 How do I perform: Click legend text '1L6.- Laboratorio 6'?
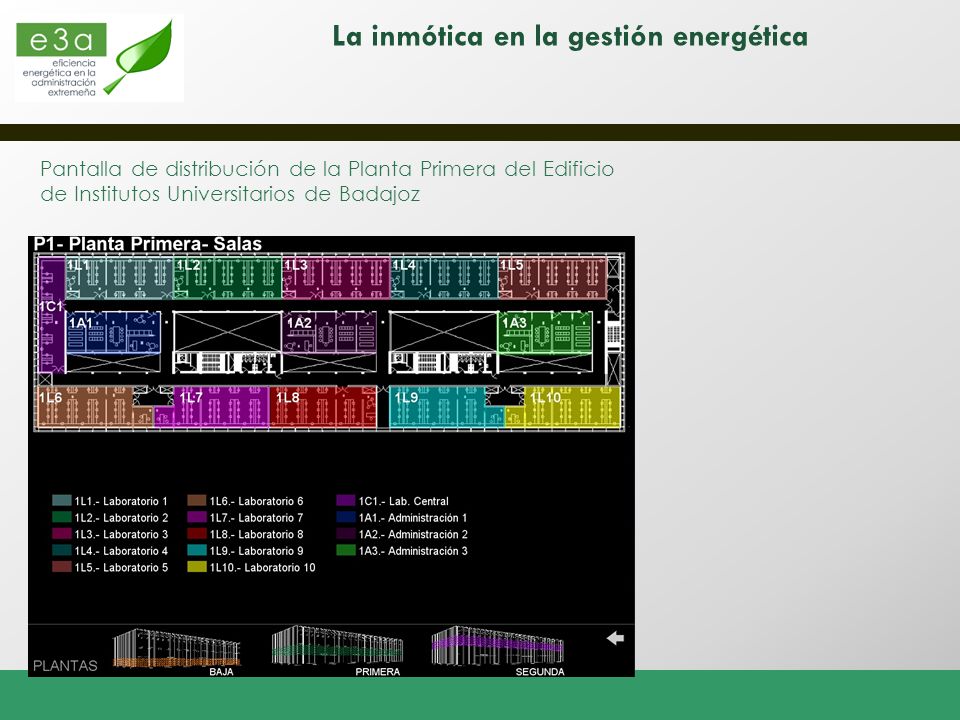[257, 501]
